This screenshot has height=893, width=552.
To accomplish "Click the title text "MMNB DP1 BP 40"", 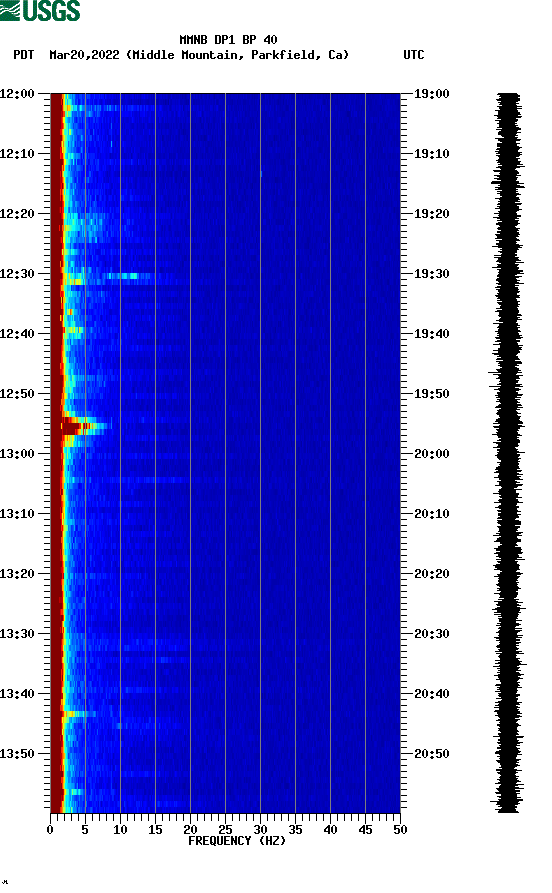I will (228, 40).
